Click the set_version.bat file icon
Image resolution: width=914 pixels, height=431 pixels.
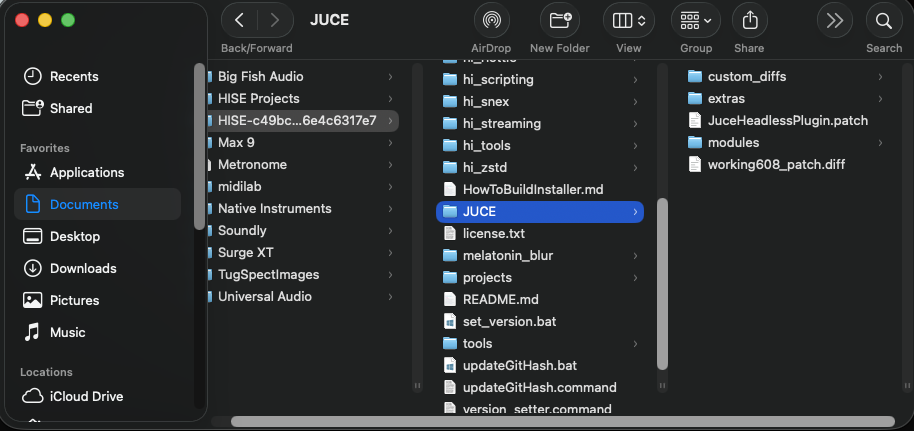pos(450,321)
